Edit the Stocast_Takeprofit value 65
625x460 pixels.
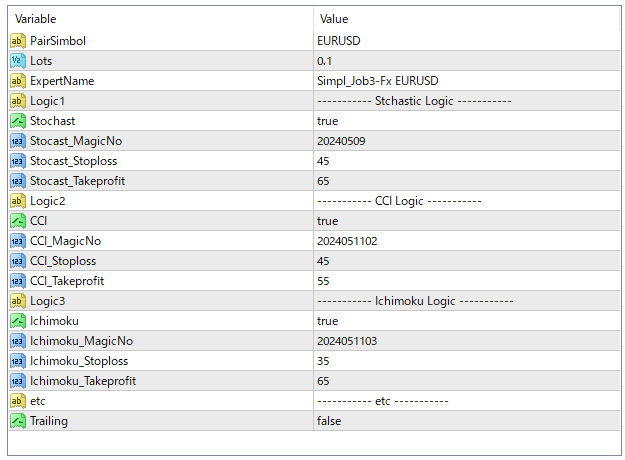323,181
